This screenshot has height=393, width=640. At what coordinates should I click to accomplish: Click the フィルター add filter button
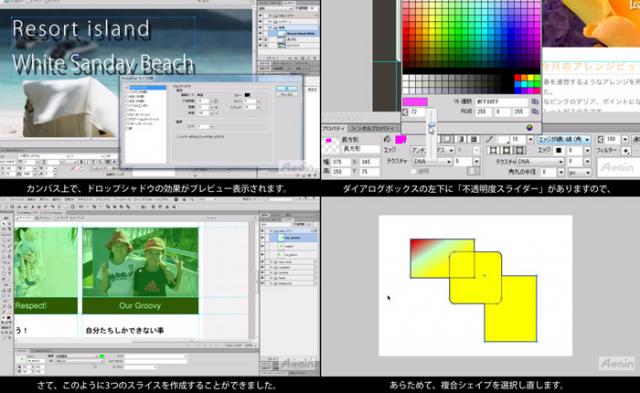click(625, 151)
